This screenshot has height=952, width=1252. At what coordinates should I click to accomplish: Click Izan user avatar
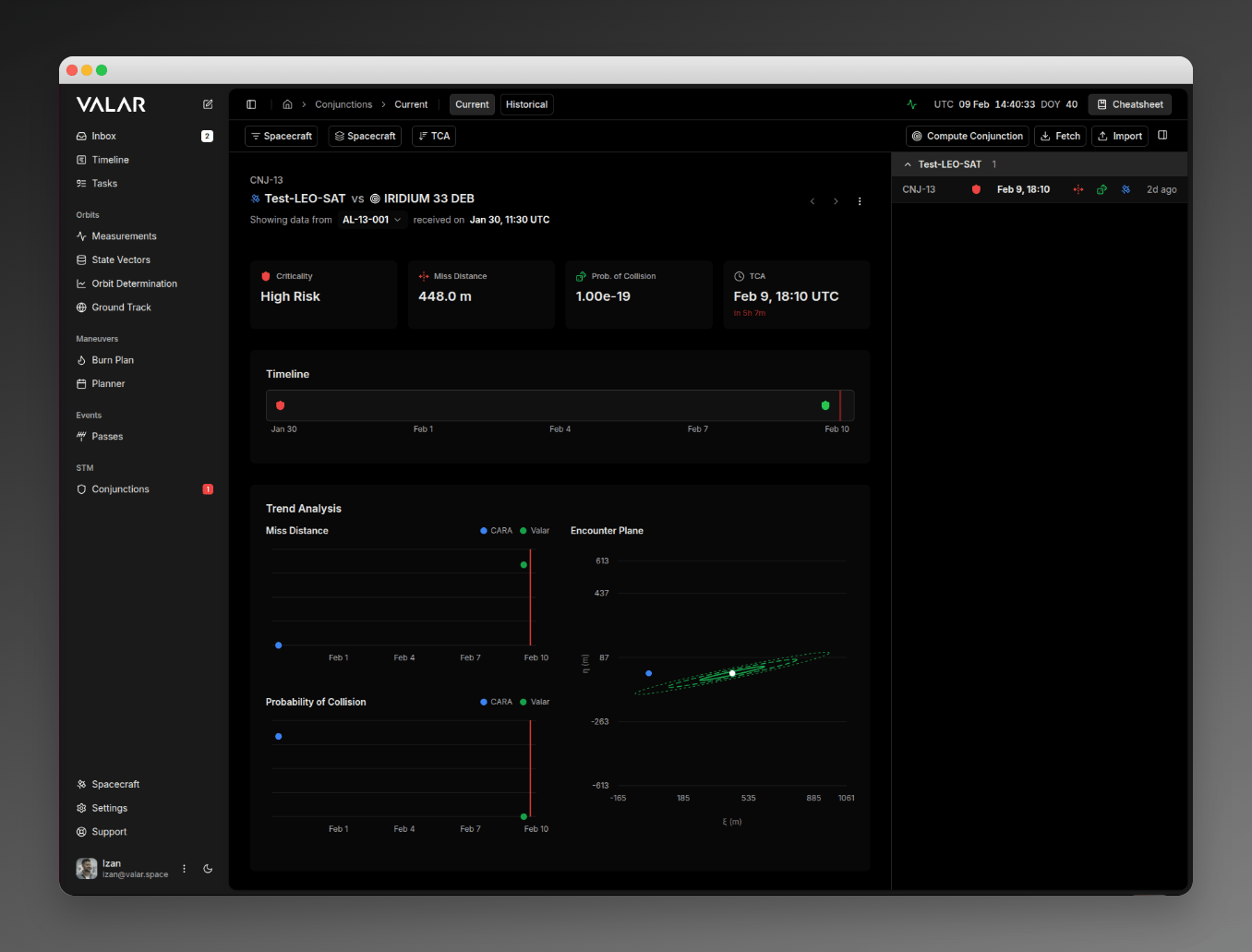point(87,869)
